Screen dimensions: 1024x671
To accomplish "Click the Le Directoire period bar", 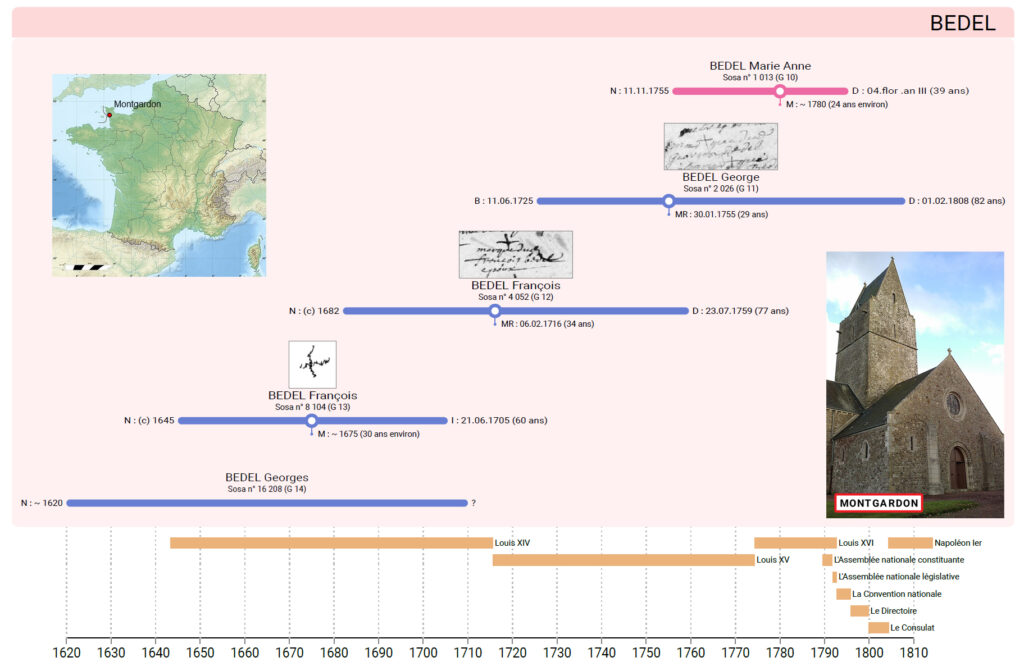I will pyautogui.click(x=859, y=611).
